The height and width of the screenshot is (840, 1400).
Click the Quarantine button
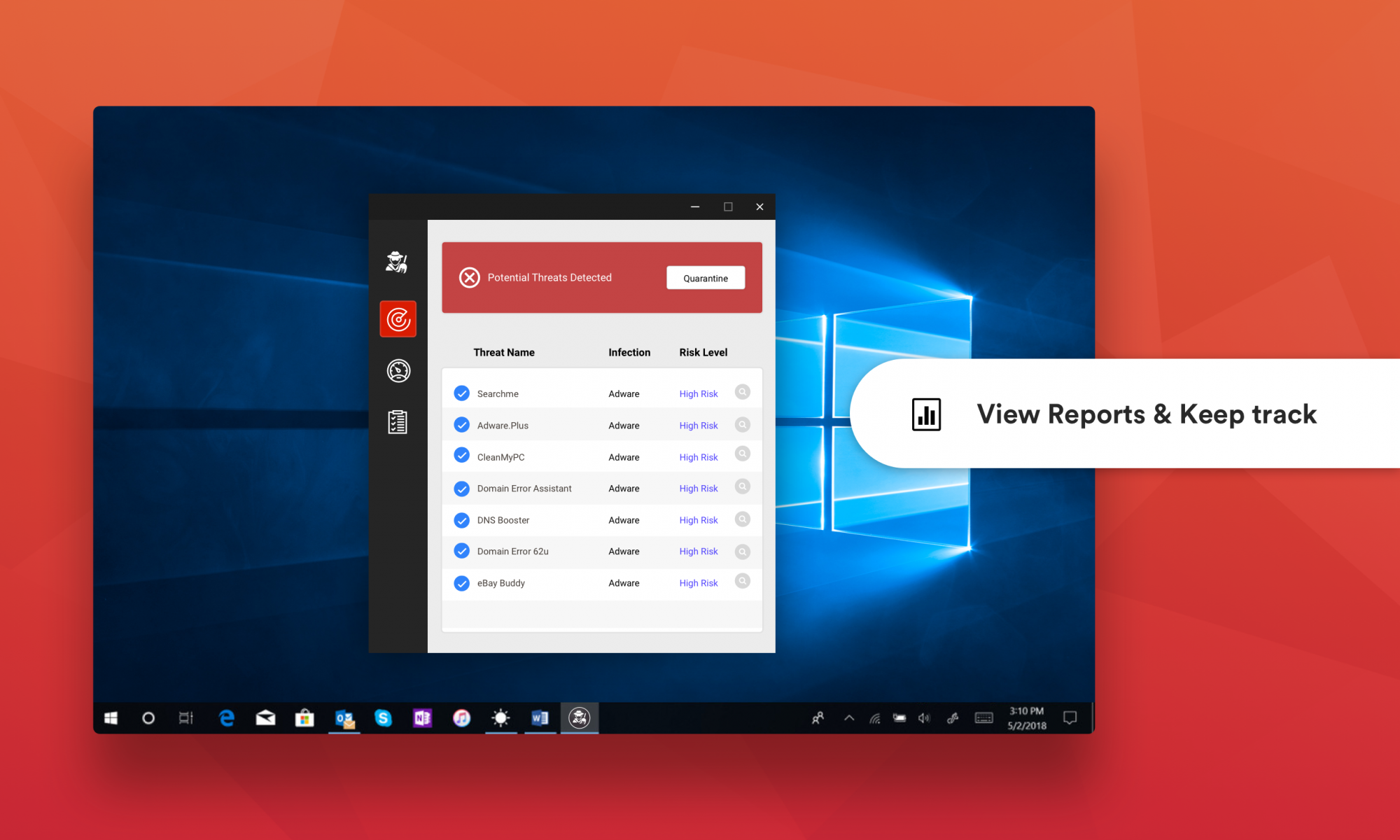pyautogui.click(x=706, y=278)
